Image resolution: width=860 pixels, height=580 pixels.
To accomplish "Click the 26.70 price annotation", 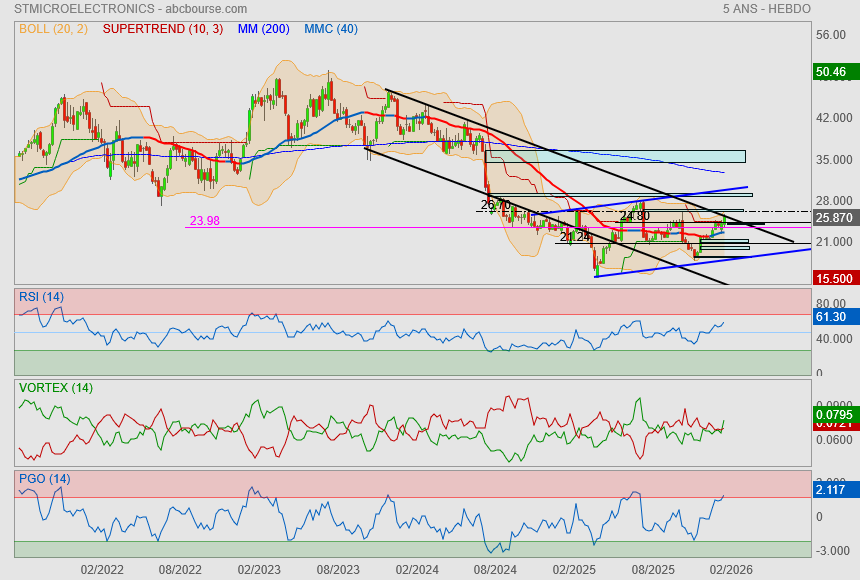I will (495, 205).
